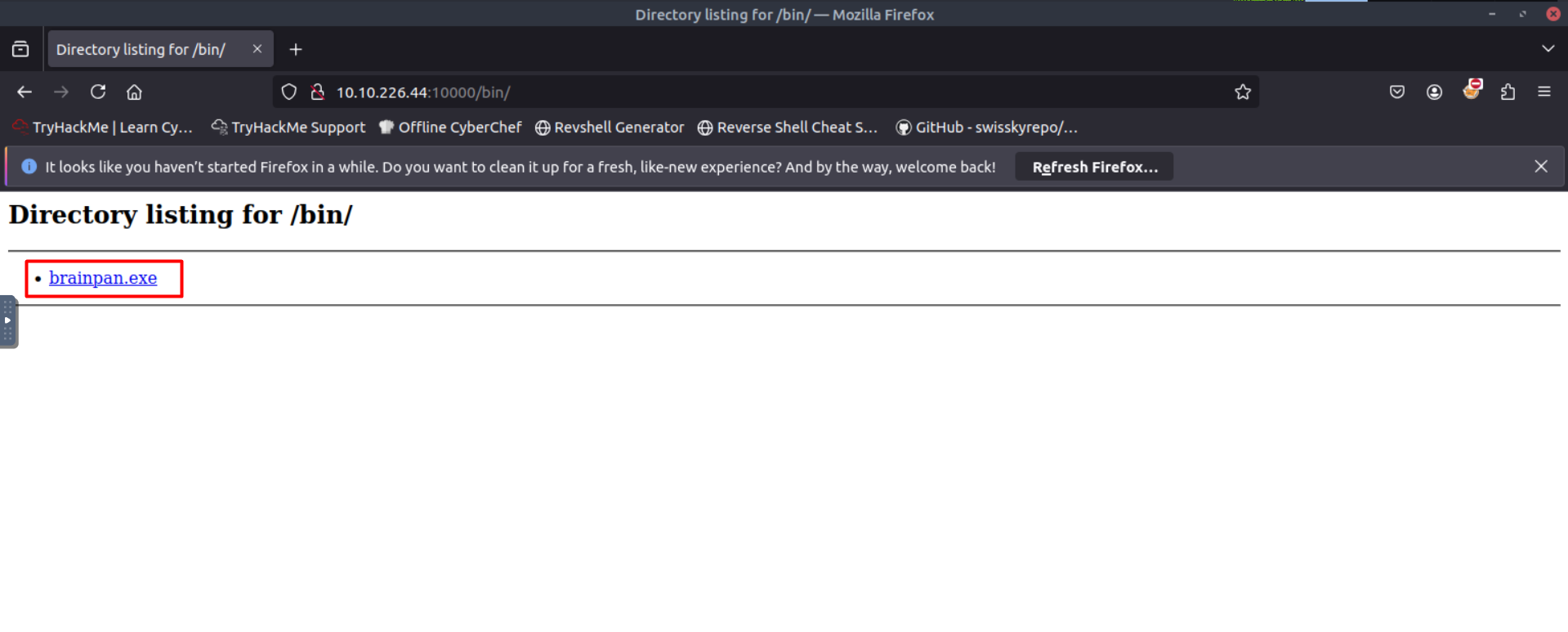Open a new tab with plus button
The width and height of the screenshot is (1568, 632).
pyautogui.click(x=296, y=50)
